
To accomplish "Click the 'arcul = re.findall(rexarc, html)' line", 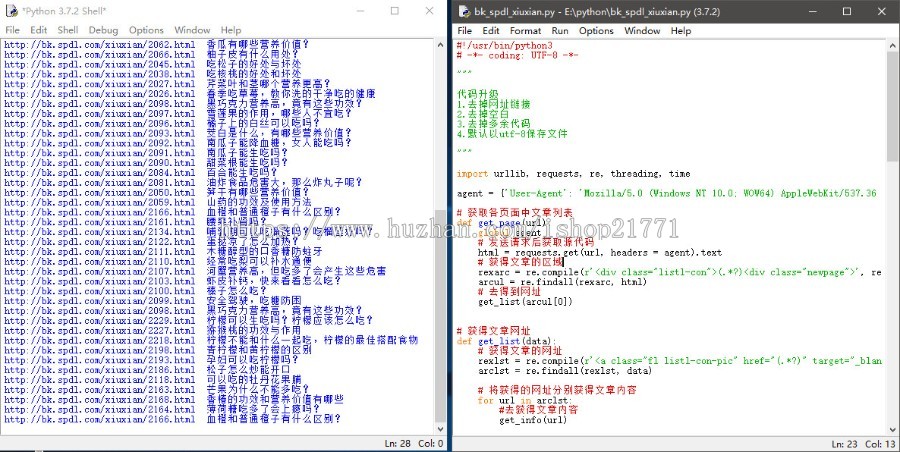I will pyautogui.click(x=562, y=282).
